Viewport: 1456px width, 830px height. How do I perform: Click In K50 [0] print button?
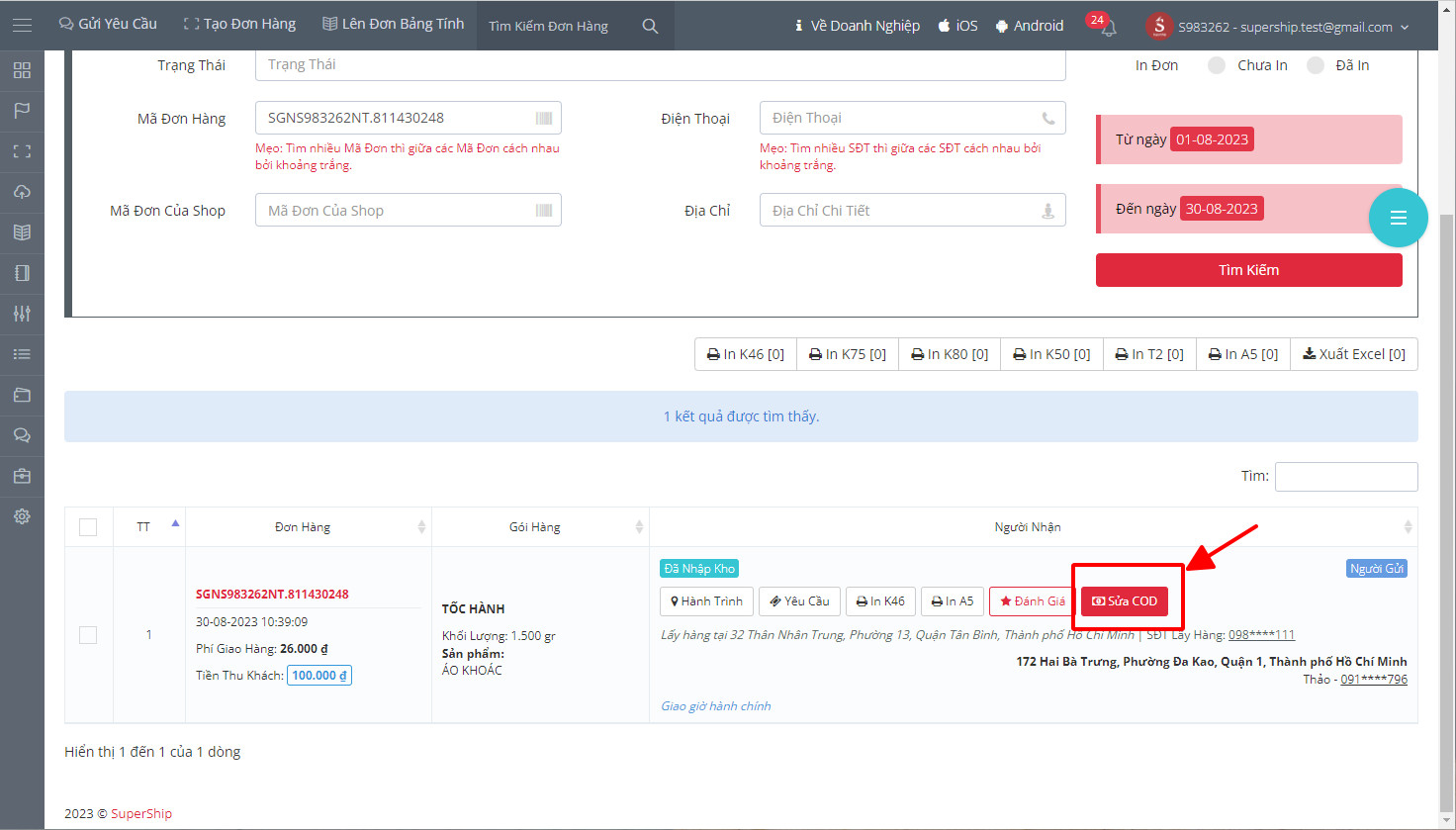click(1051, 354)
